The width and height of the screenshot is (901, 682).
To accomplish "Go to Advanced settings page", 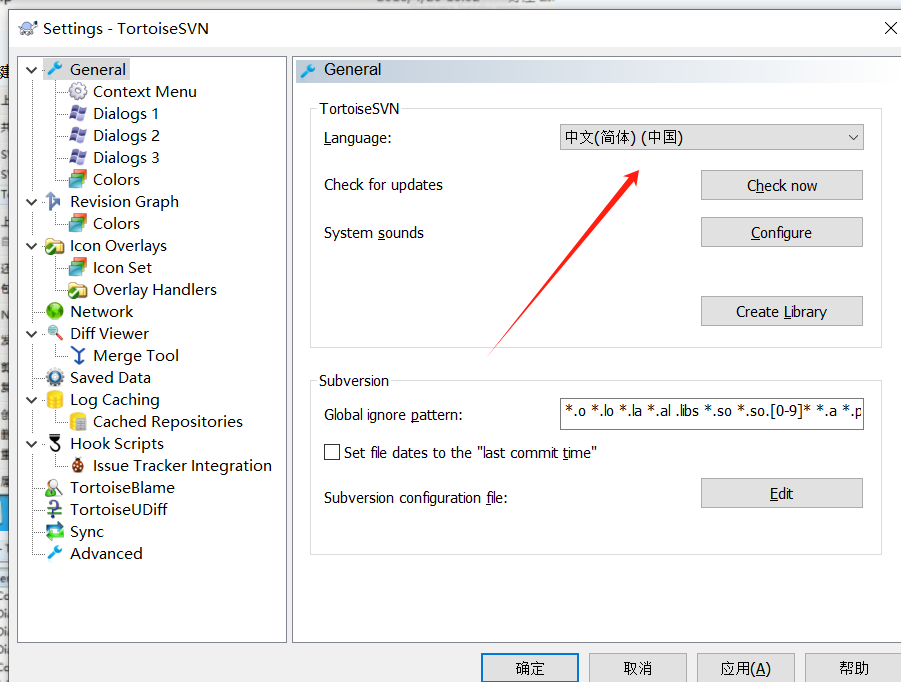I will (x=106, y=553).
